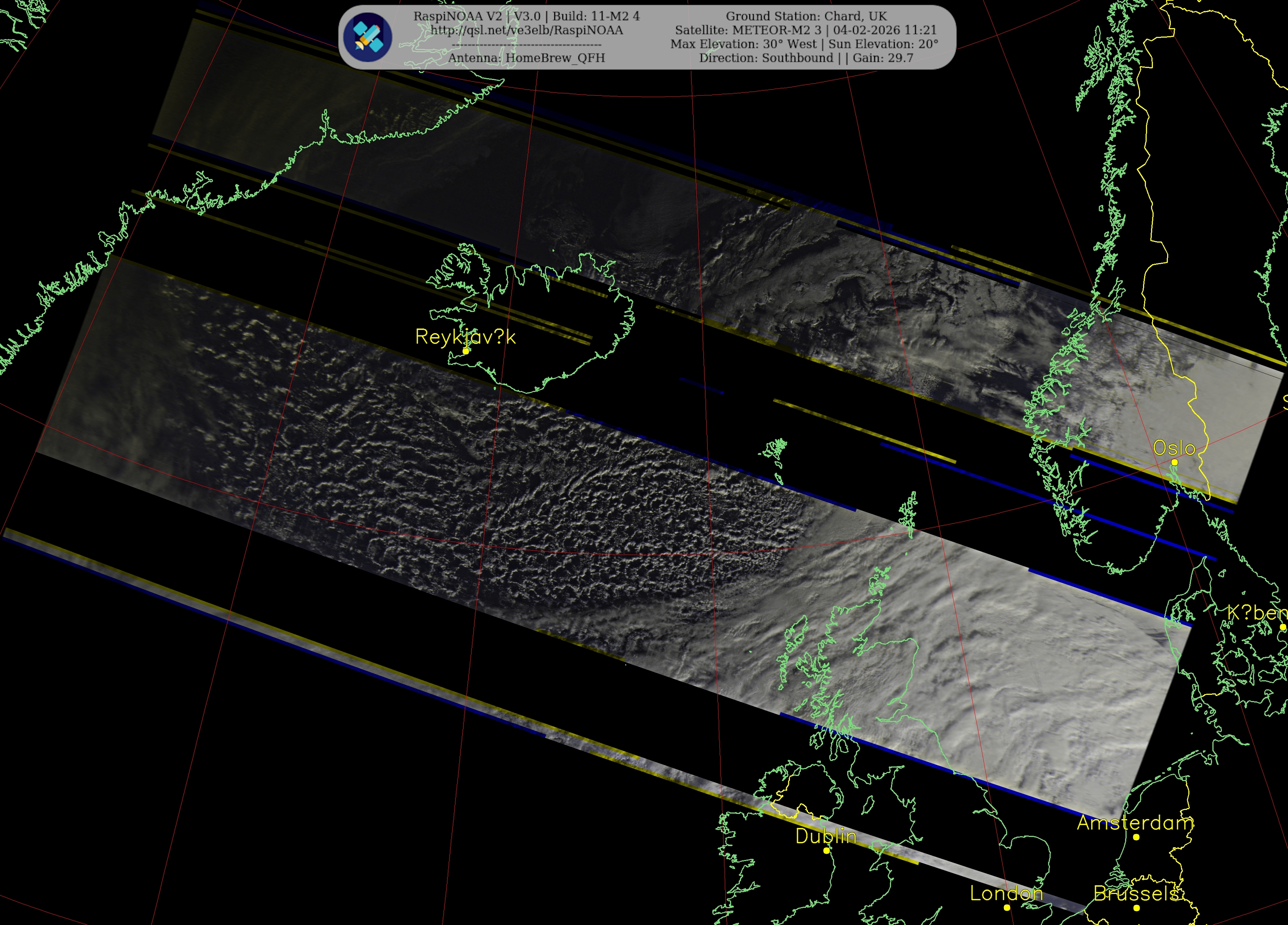Screen dimensions: 1288x925
Task: Select the Amsterdam city label
Action: click(x=1135, y=822)
